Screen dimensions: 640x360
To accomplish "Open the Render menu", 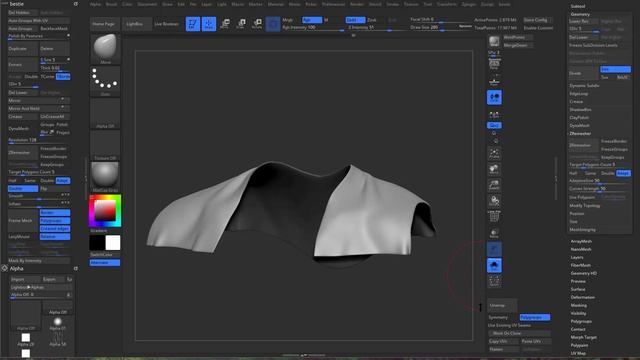I will pyautogui.click(x=357, y=4).
